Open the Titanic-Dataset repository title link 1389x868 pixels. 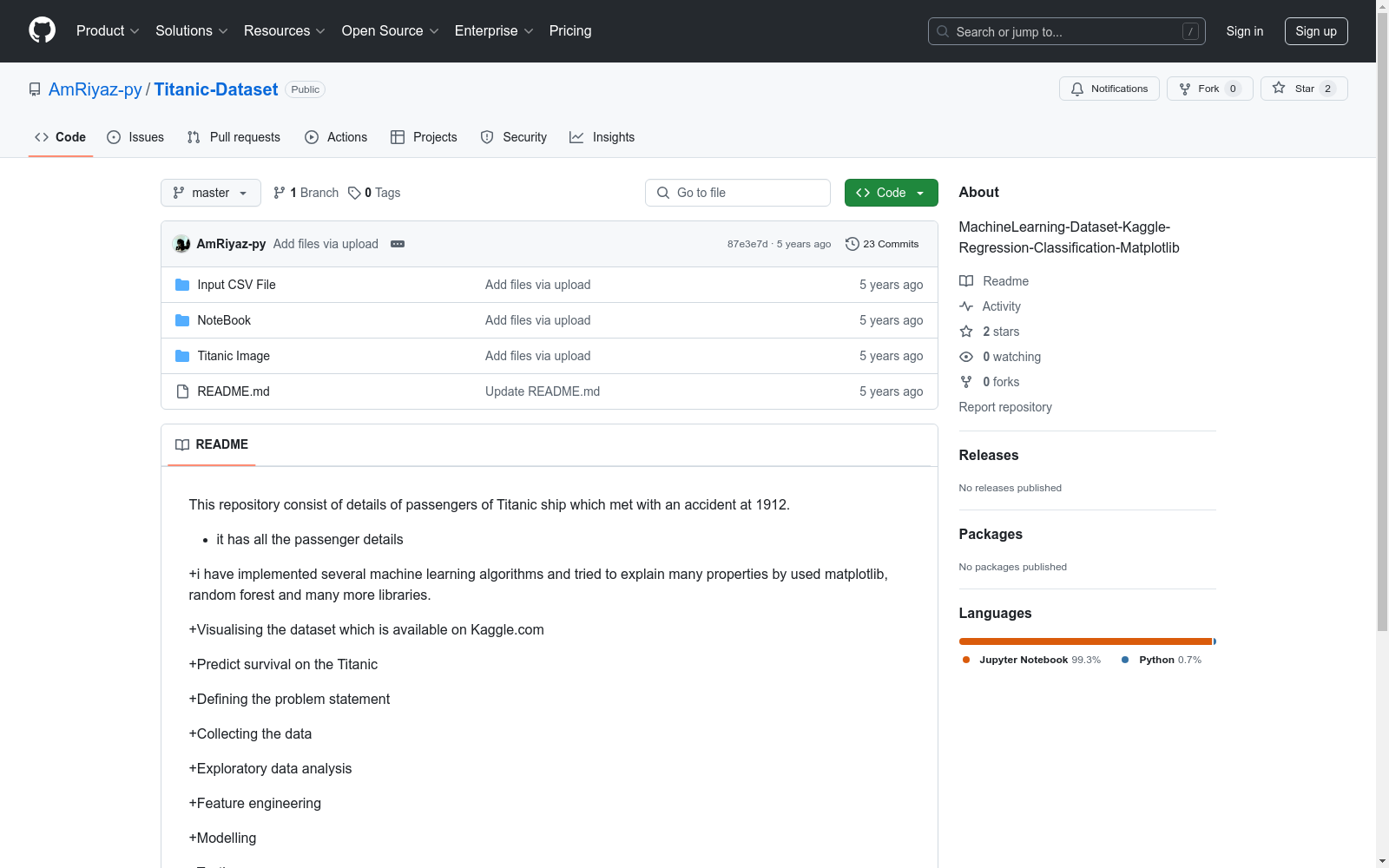coord(216,89)
